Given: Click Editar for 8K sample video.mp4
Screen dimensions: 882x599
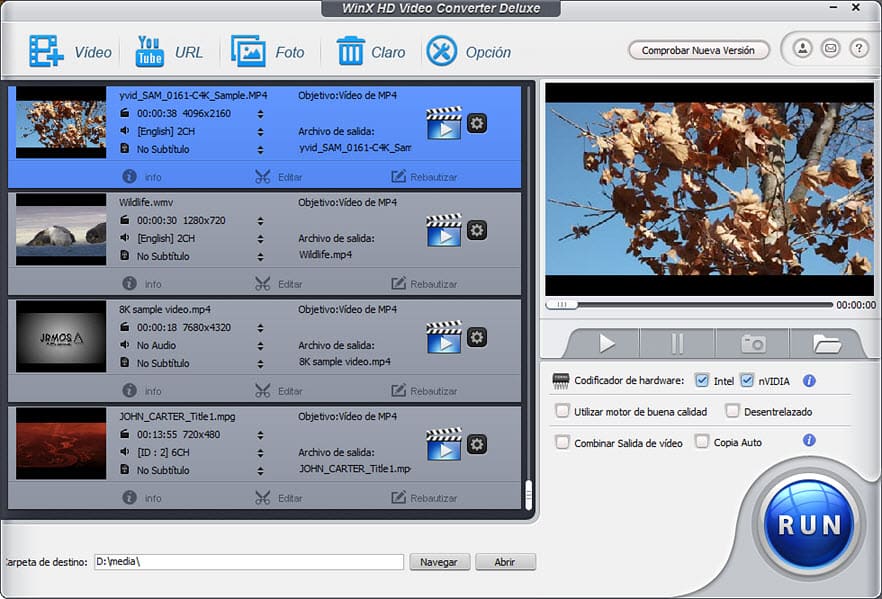Looking at the screenshot, I should click(x=278, y=390).
